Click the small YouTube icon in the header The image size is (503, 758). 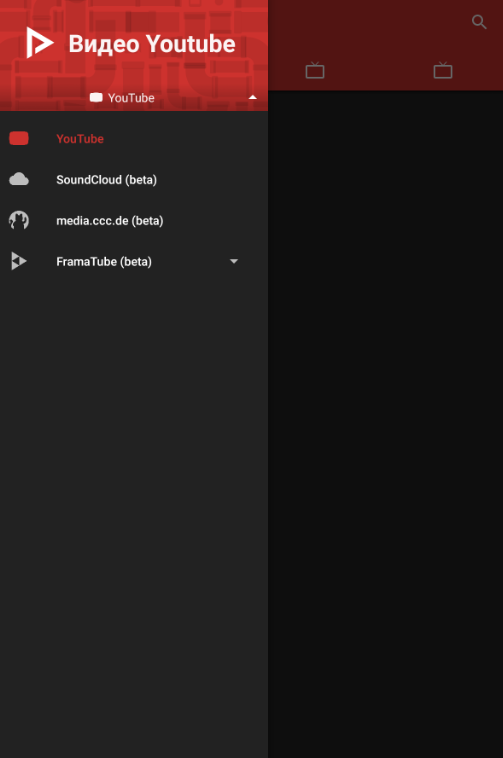point(96,98)
